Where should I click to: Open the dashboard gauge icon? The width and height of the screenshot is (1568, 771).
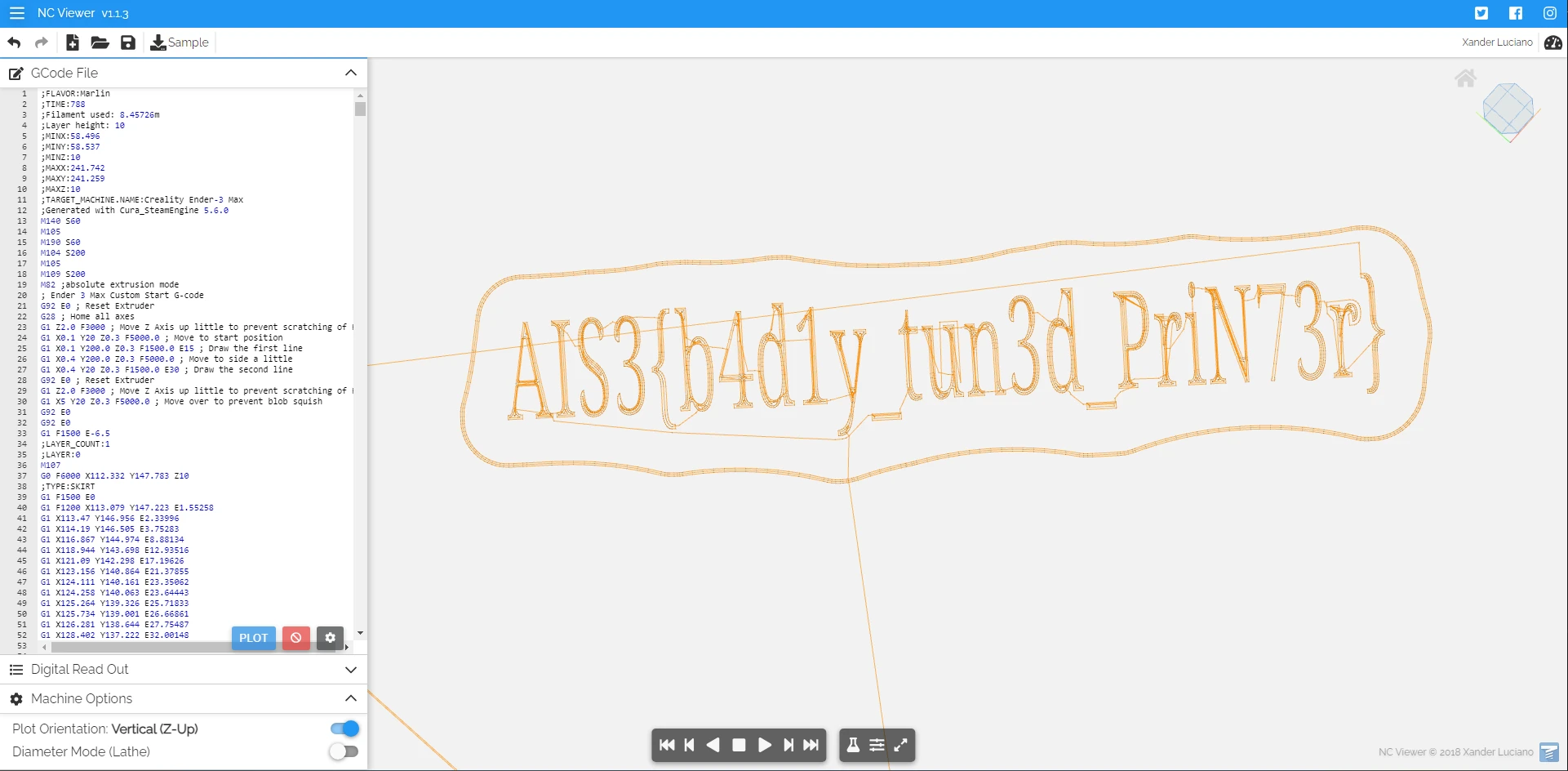coord(1552,42)
